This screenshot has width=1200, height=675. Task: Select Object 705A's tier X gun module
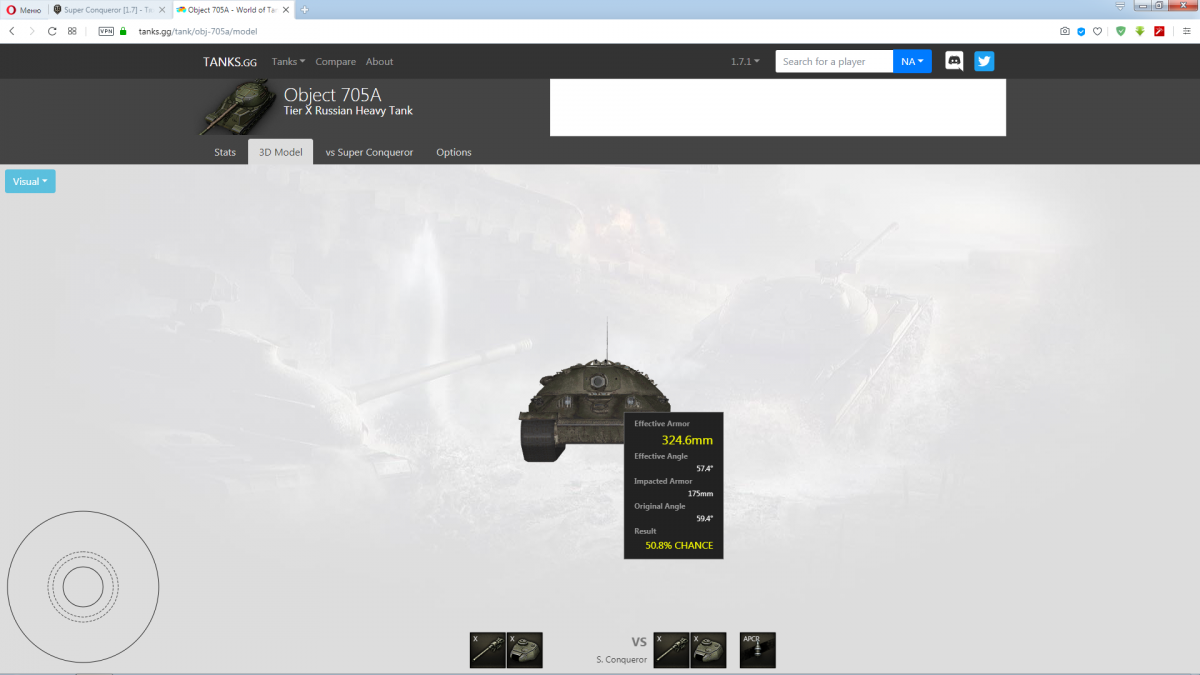487,650
